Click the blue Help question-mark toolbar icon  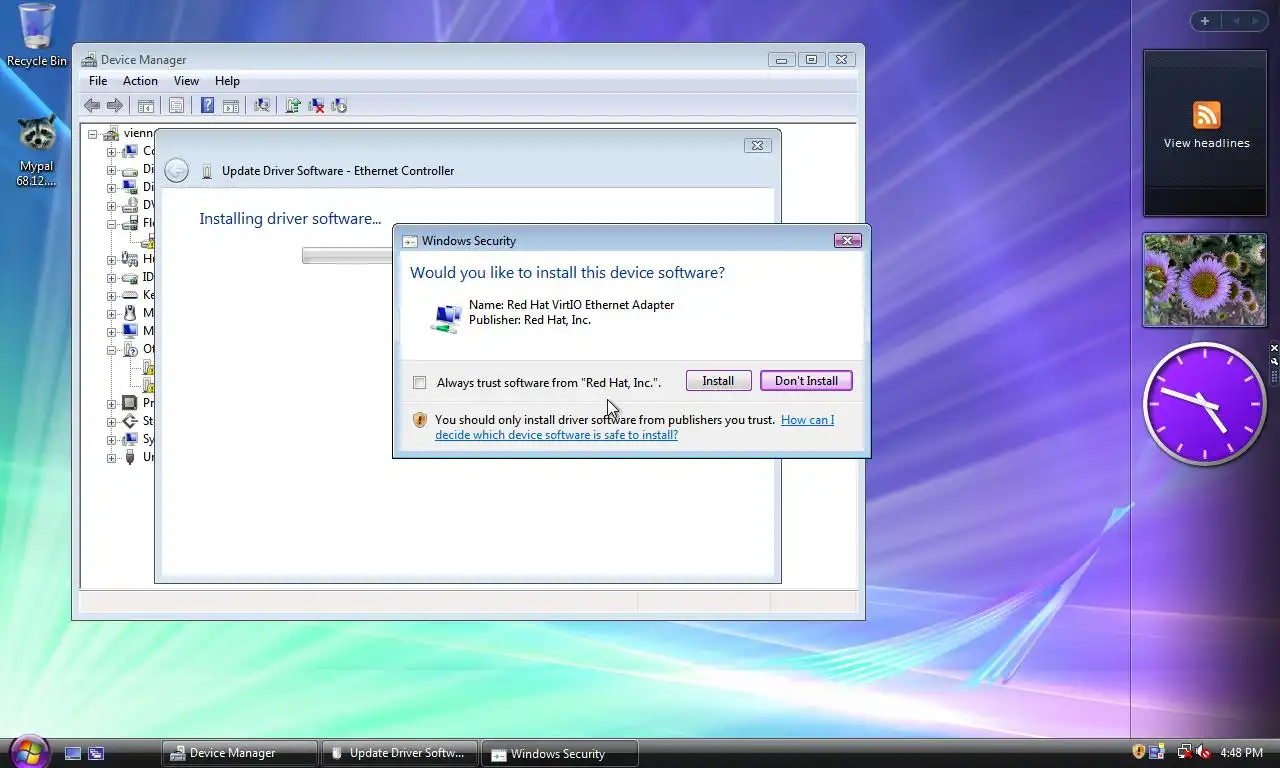207,105
